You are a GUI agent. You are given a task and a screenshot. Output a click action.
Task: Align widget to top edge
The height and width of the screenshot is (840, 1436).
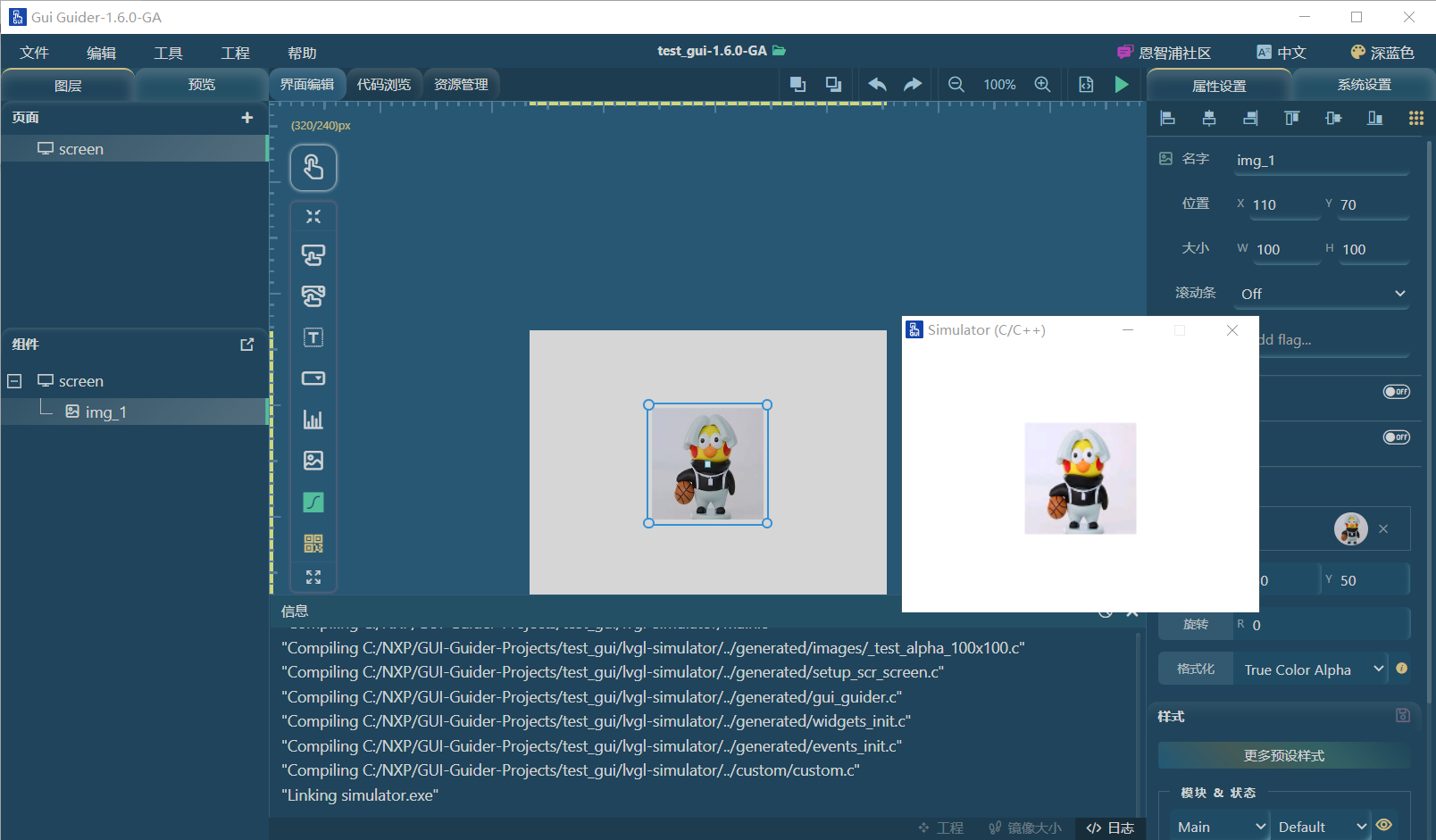[1292, 118]
